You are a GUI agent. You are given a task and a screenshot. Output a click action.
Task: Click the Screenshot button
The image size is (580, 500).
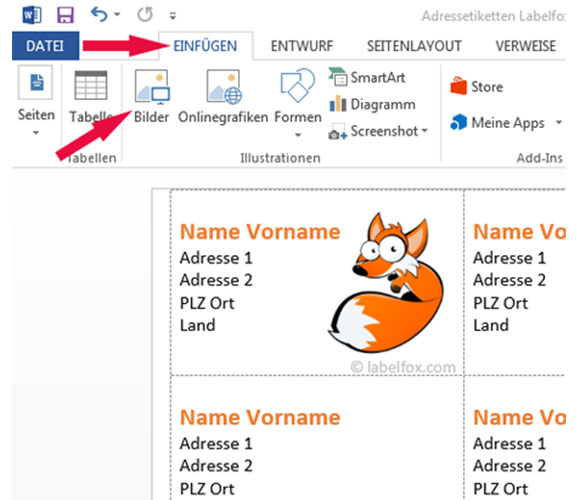point(374,131)
